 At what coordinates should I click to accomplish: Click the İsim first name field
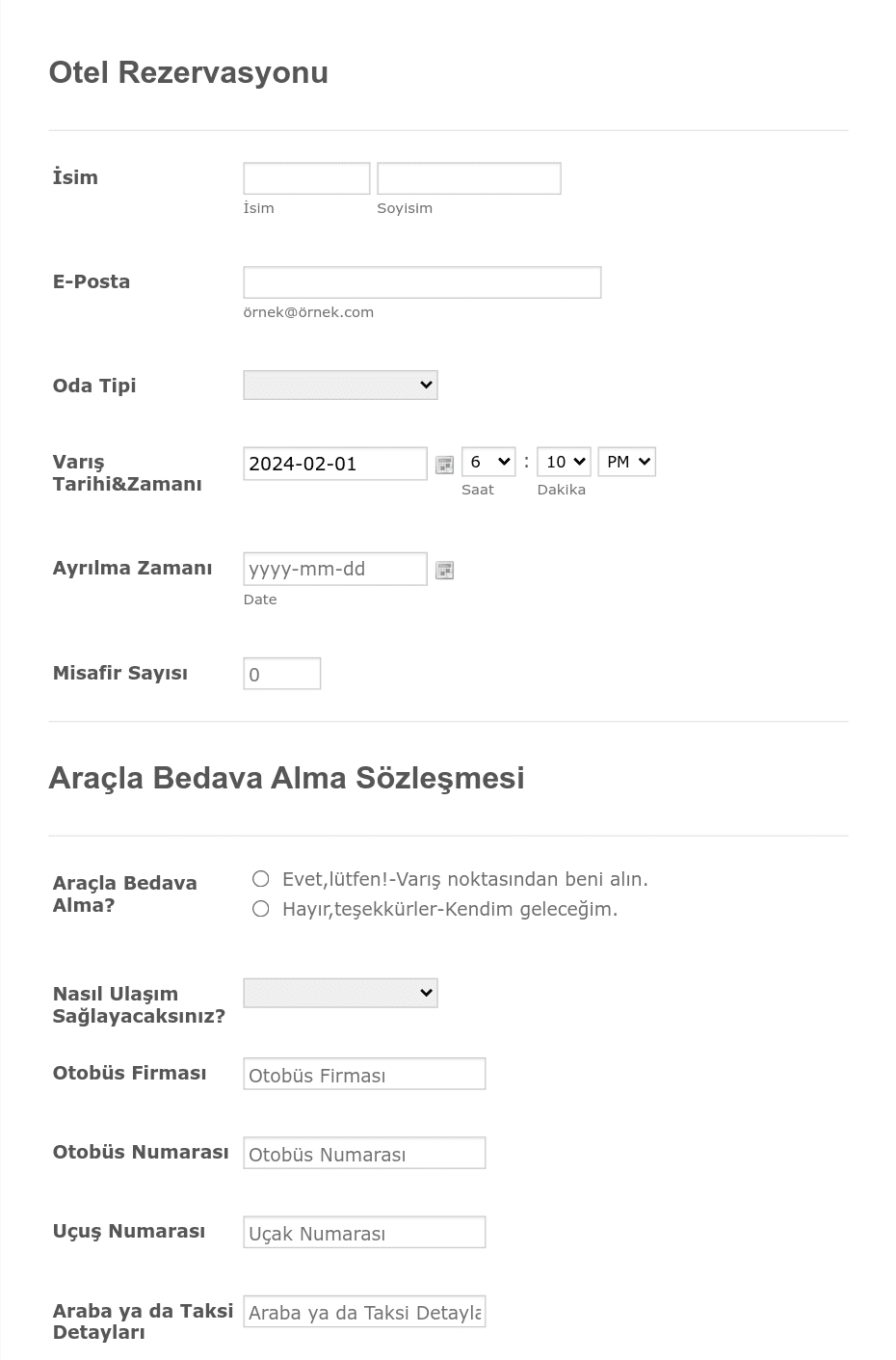tap(306, 178)
